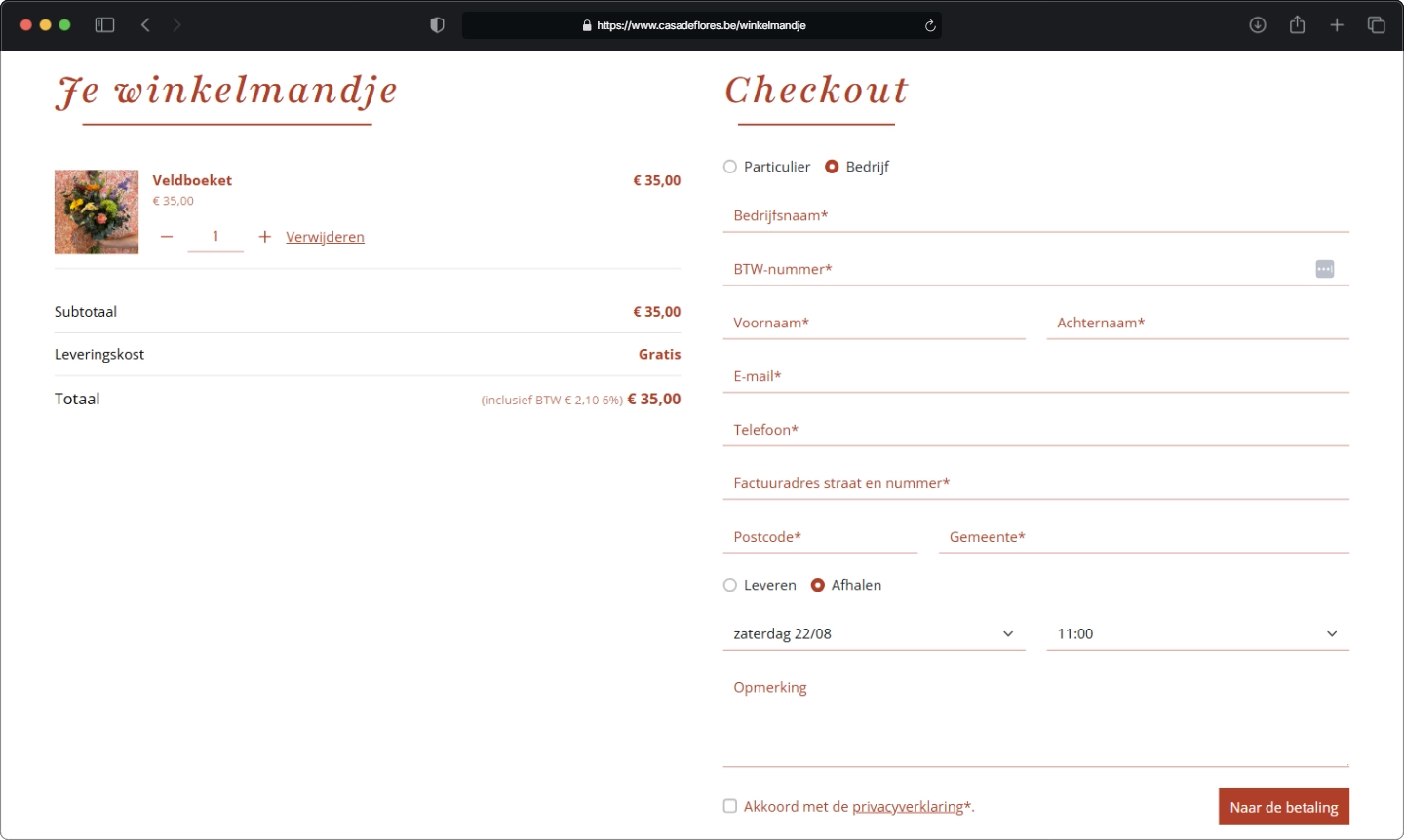This screenshot has width=1404, height=840.
Task: Open the Veldboeket product link
Action: (192, 180)
